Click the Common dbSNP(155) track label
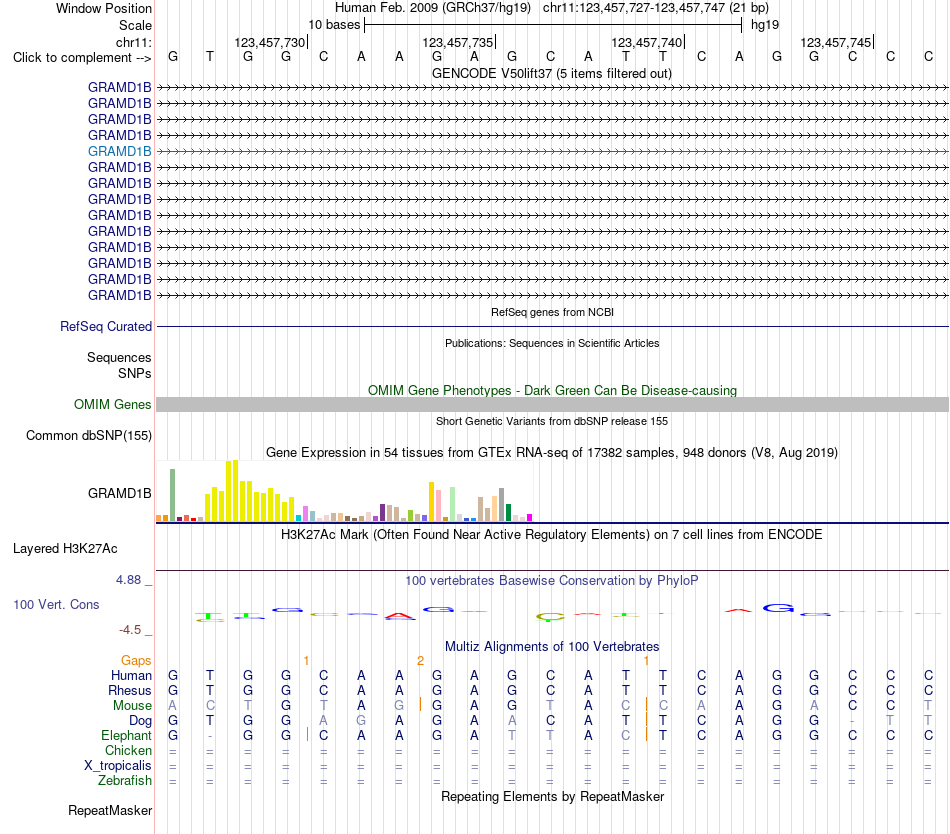950x834 pixels. coord(88,435)
